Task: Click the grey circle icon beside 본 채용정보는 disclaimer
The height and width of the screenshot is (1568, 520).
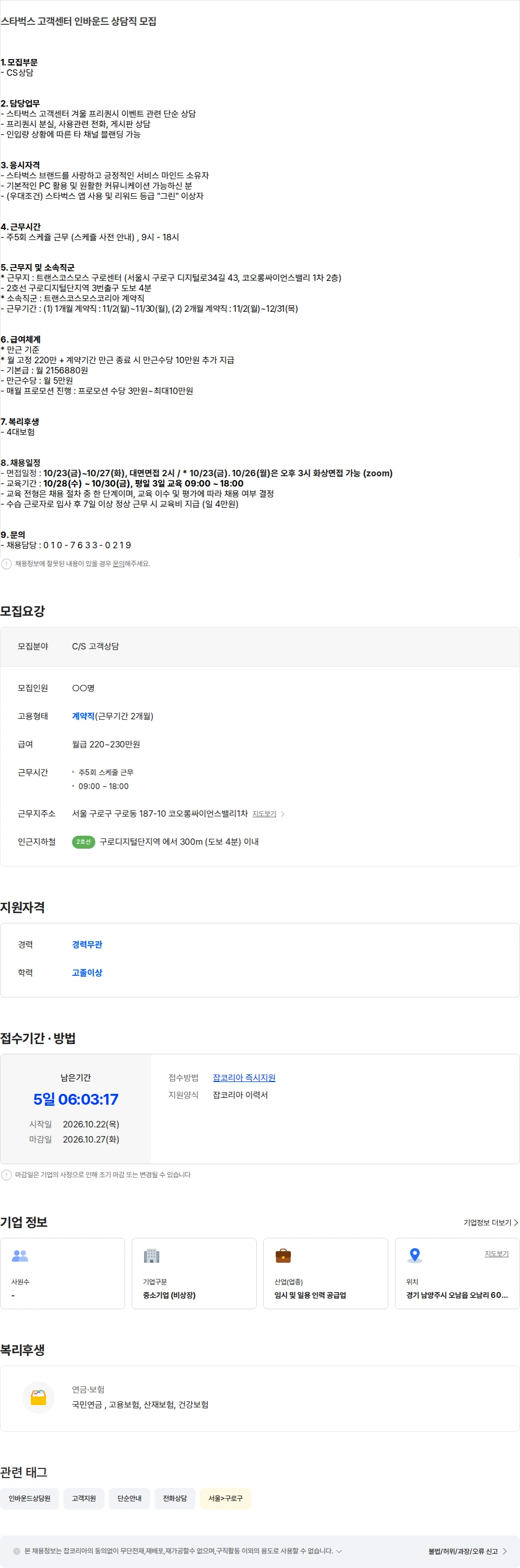Action: 16,1551
